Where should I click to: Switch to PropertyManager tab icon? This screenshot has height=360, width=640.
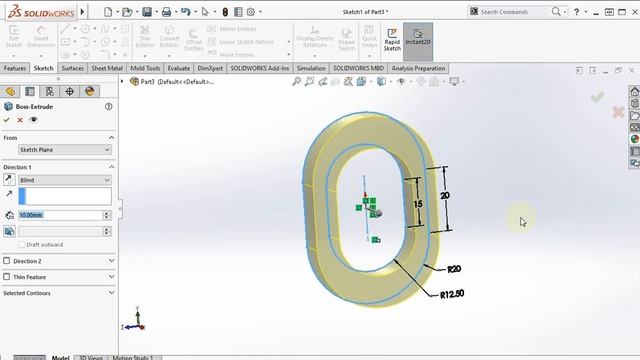(x=30, y=91)
